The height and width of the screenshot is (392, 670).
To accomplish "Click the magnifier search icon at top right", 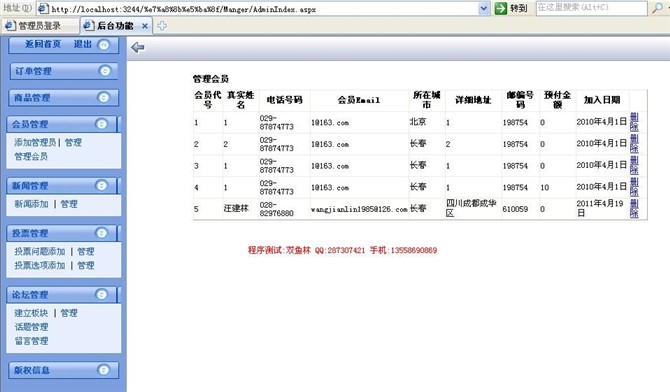I will pos(657,8).
